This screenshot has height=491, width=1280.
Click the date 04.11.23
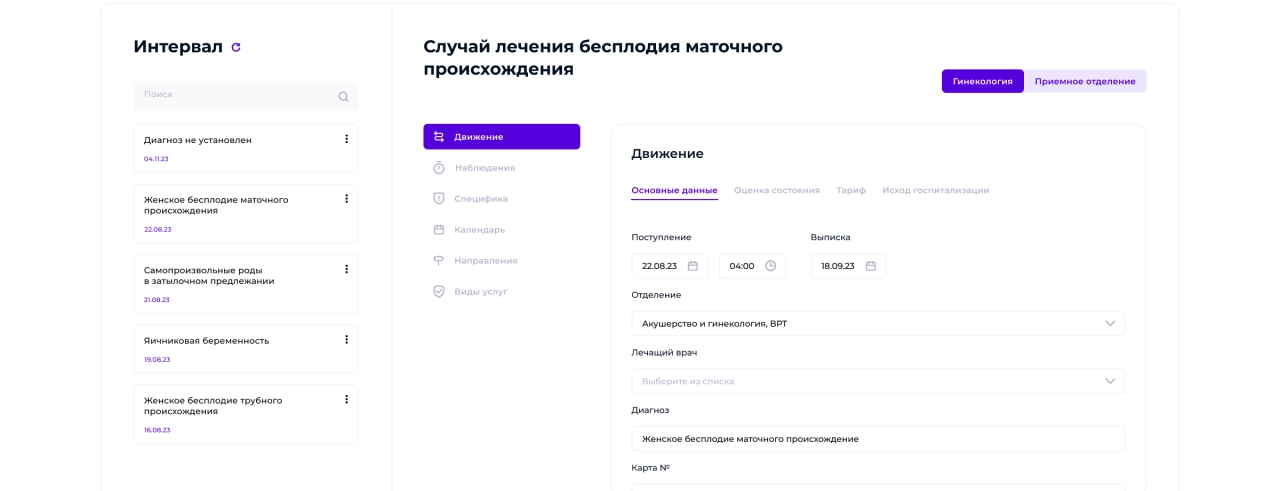coord(156,159)
